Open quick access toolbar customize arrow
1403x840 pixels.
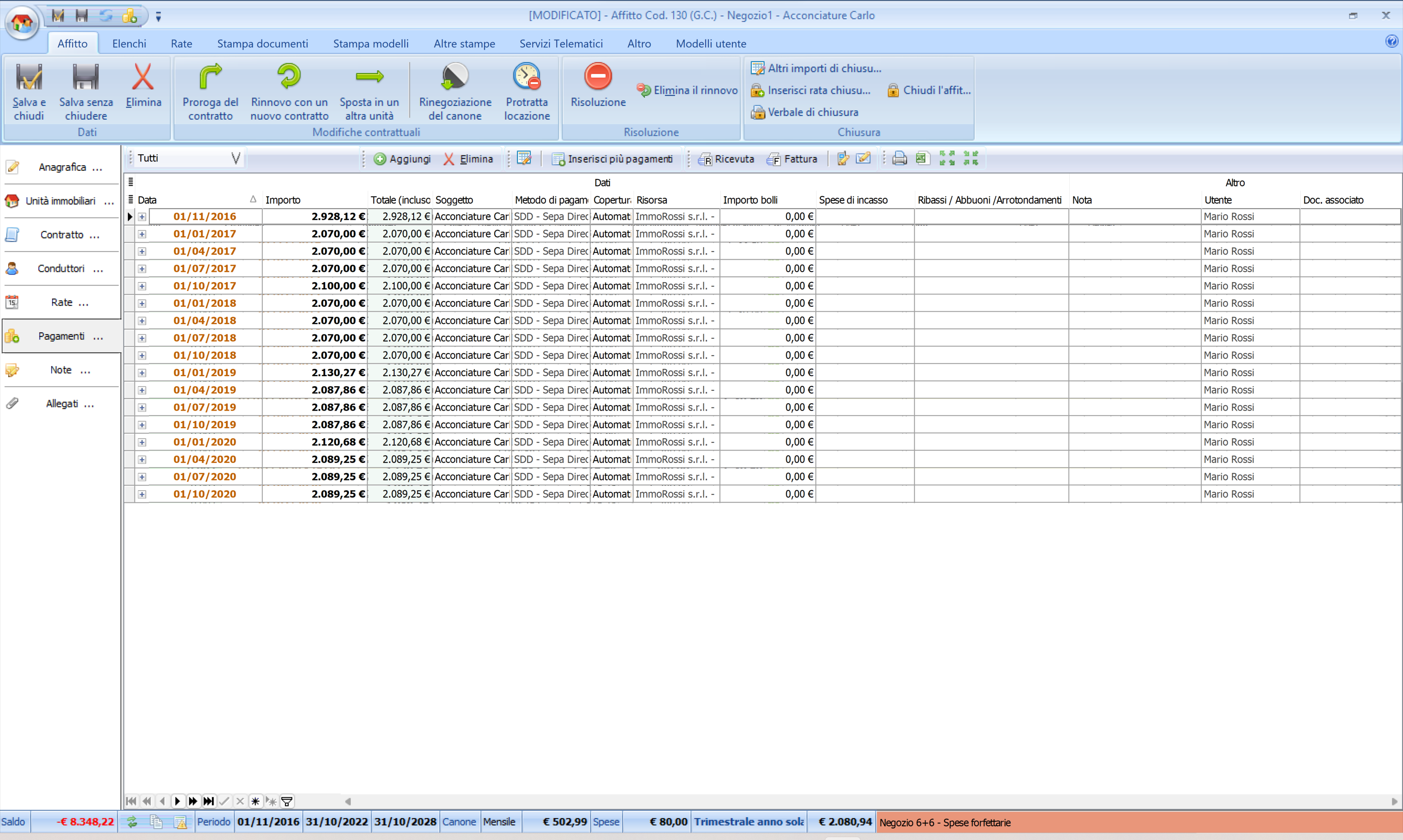[159, 17]
